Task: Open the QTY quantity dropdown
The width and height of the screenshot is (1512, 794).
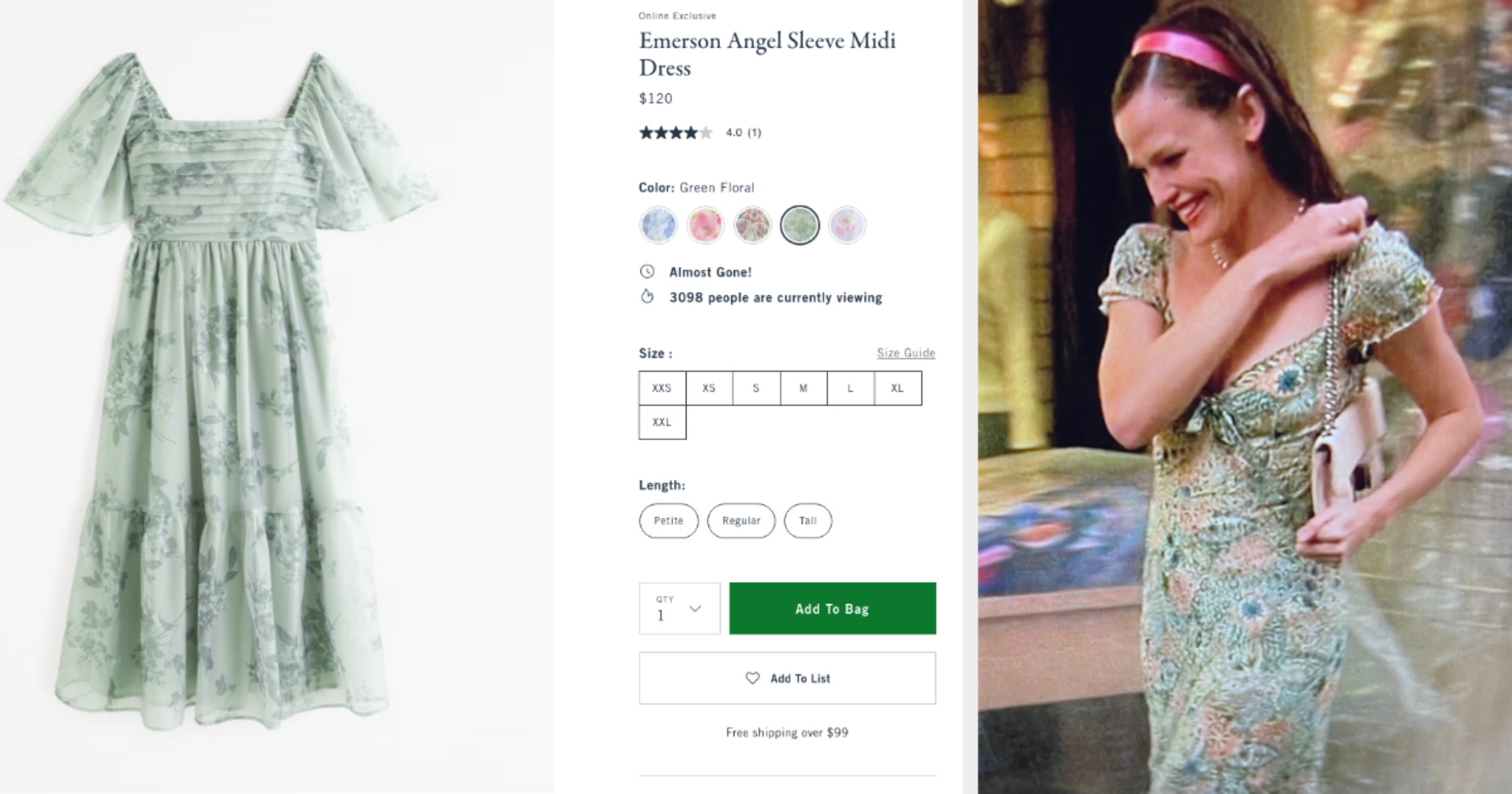Action: pyautogui.click(x=679, y=608)
